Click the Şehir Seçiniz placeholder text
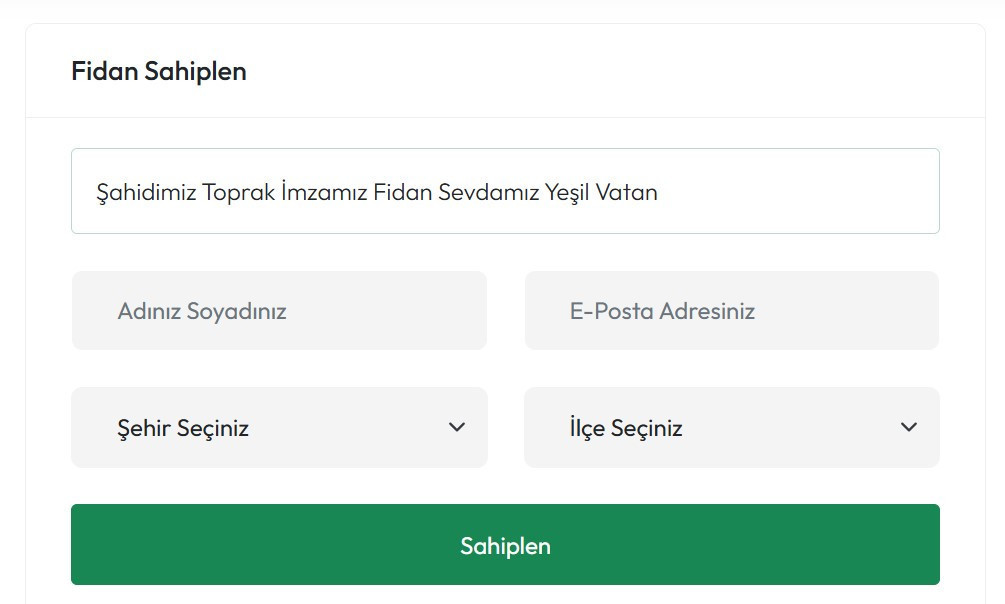 (x=181, y=427)
